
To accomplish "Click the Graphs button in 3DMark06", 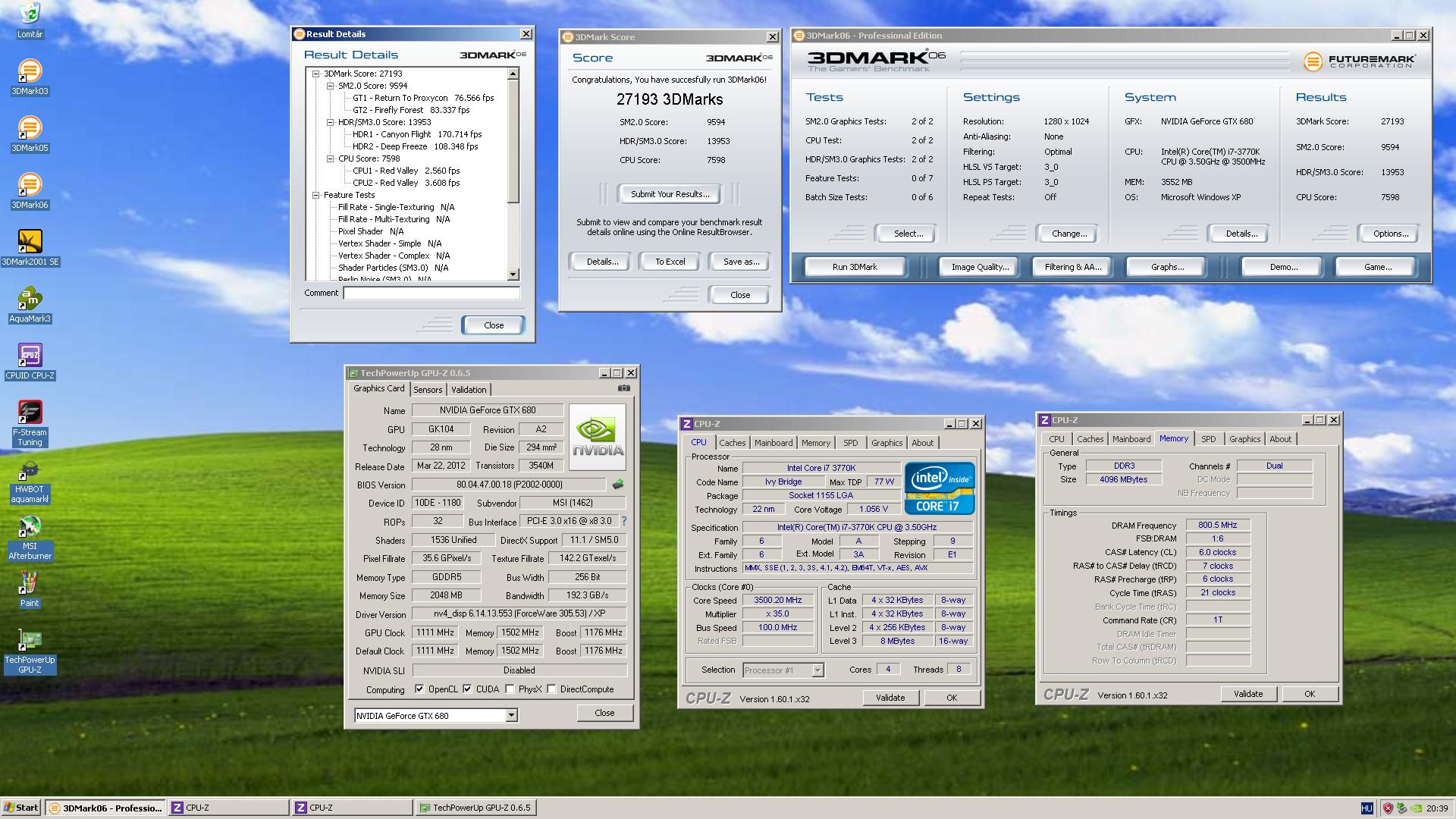I will (x=1167, y=267).
